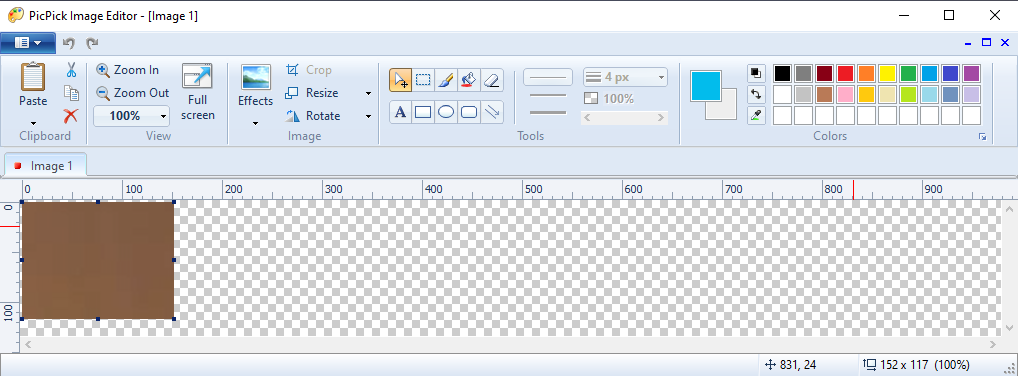Select the medium line style
This screenshot has height=376, width=1018.
[548, 95]
